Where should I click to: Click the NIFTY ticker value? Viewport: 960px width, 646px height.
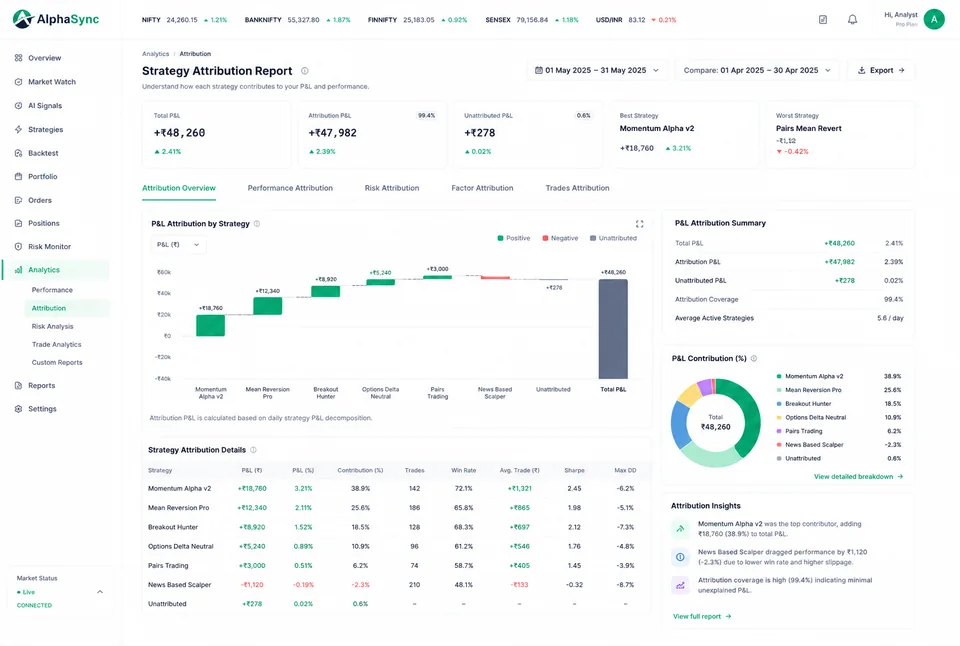[182, 20]
